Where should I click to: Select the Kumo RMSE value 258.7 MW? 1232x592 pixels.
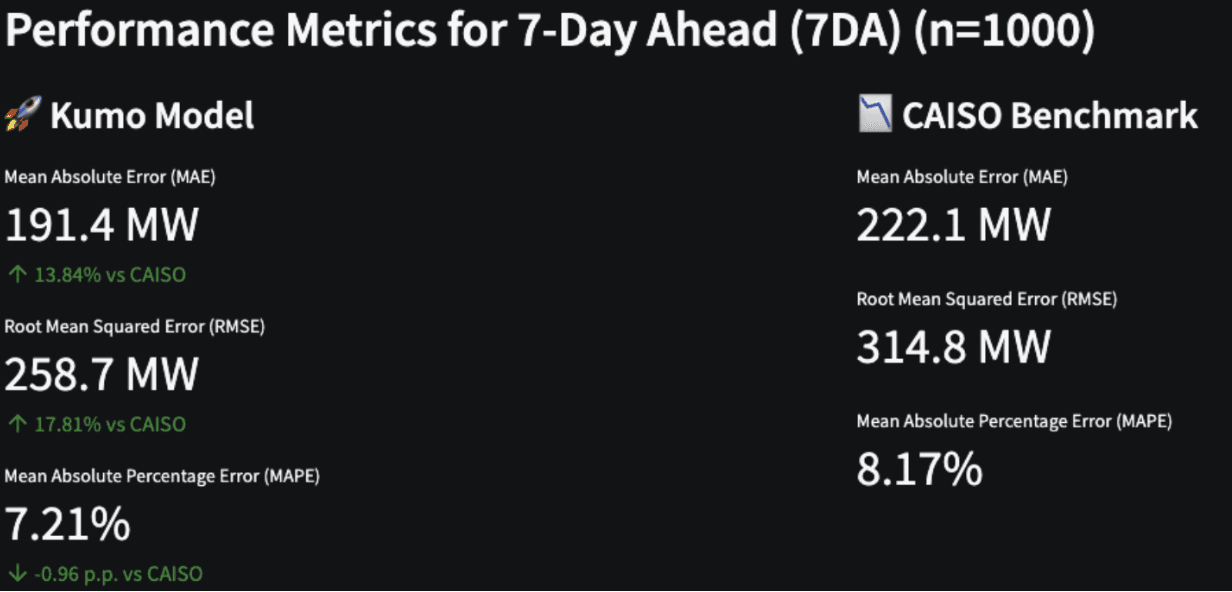click(x=102, y=375)
